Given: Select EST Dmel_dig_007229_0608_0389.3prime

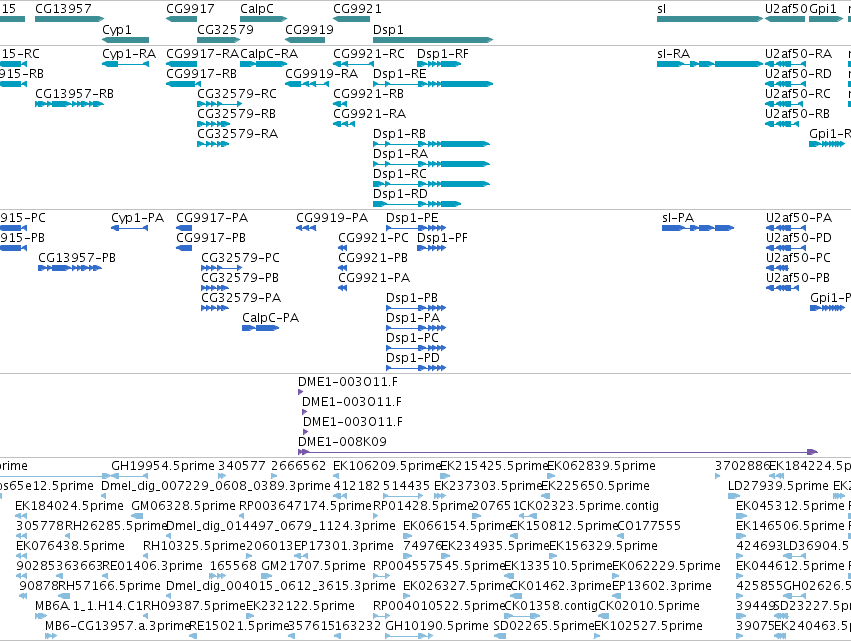Looking at the screenshot, I should pos(215,486).
